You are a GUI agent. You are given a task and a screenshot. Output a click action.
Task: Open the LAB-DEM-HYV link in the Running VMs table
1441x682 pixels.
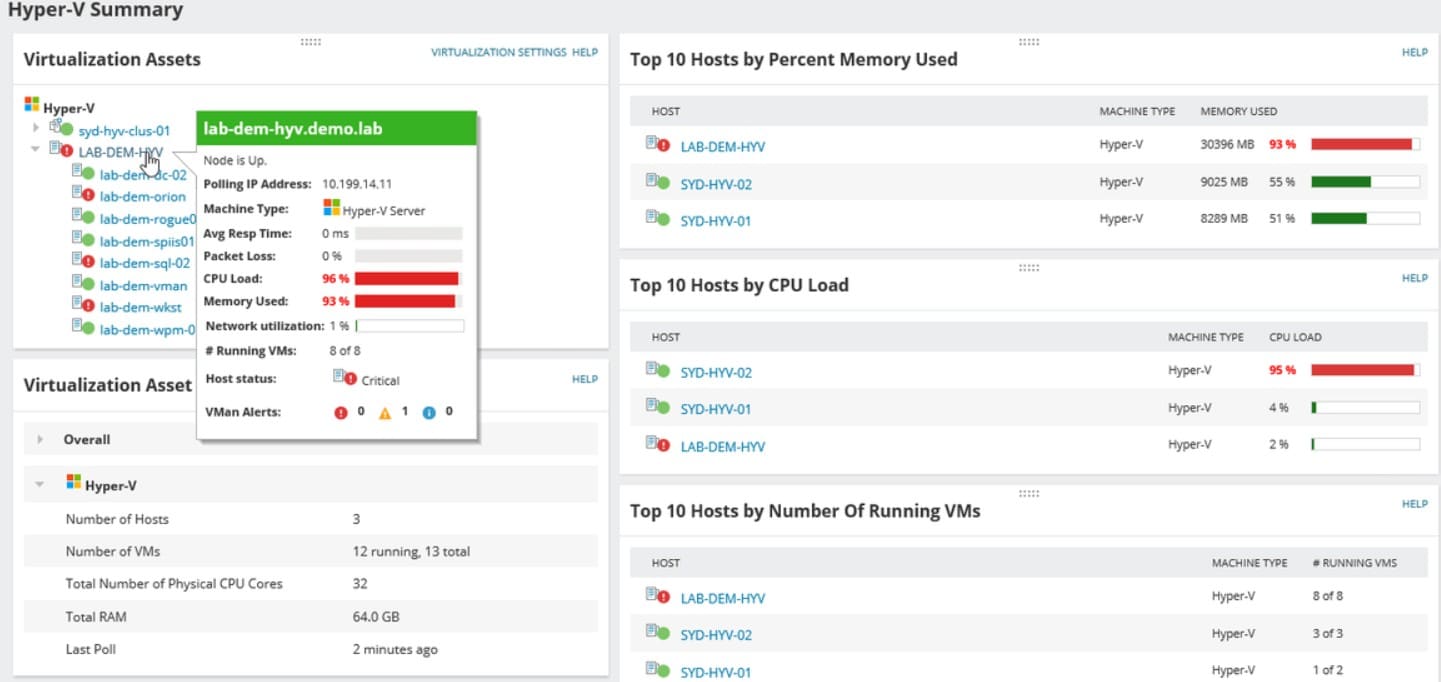723,599
